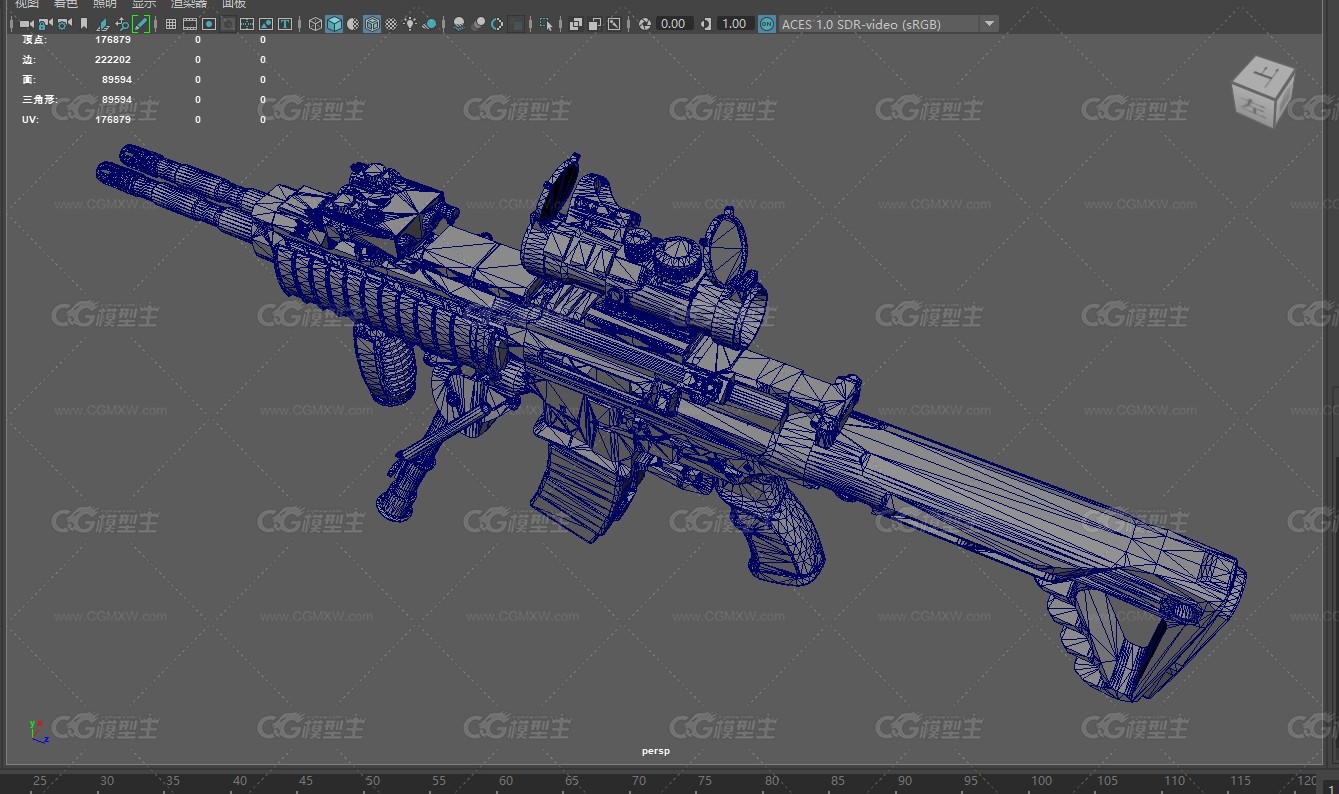Click frame 85 on the time slider

coord(838,781)
